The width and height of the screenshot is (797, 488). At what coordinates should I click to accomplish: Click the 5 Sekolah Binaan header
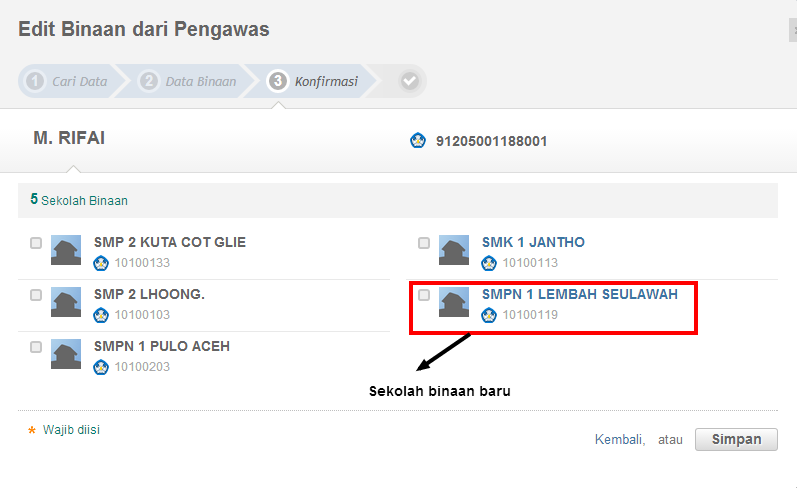79,200
